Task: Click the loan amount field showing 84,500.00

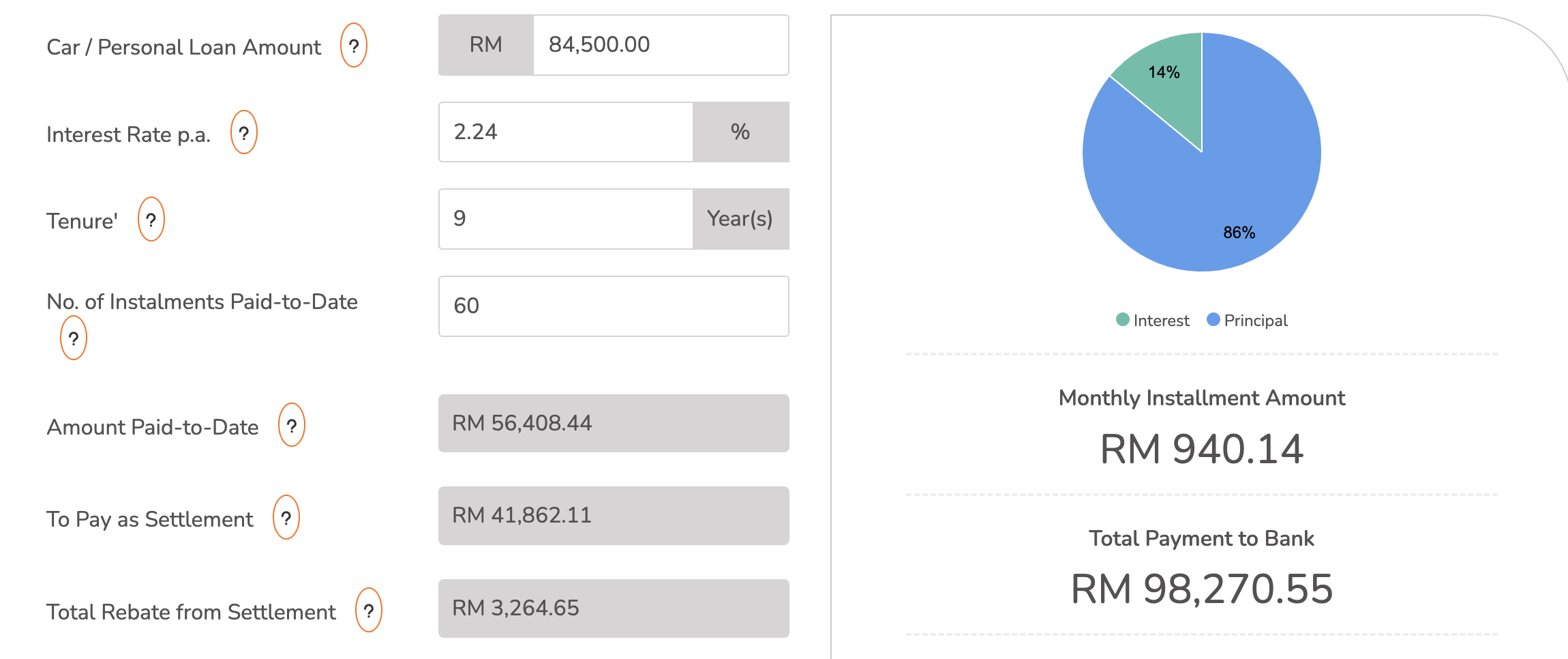Action: point(659,45)
